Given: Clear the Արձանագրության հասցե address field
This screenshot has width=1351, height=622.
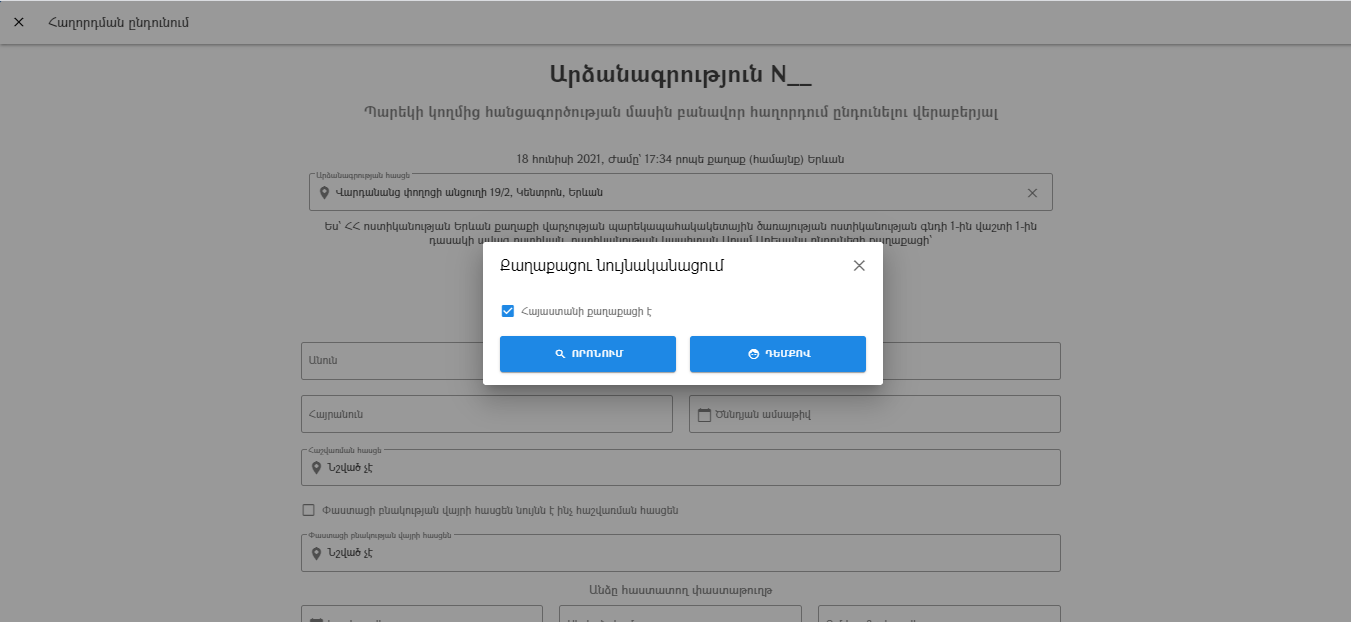Looking at the screenshot, I should [x=1033, y=193].
